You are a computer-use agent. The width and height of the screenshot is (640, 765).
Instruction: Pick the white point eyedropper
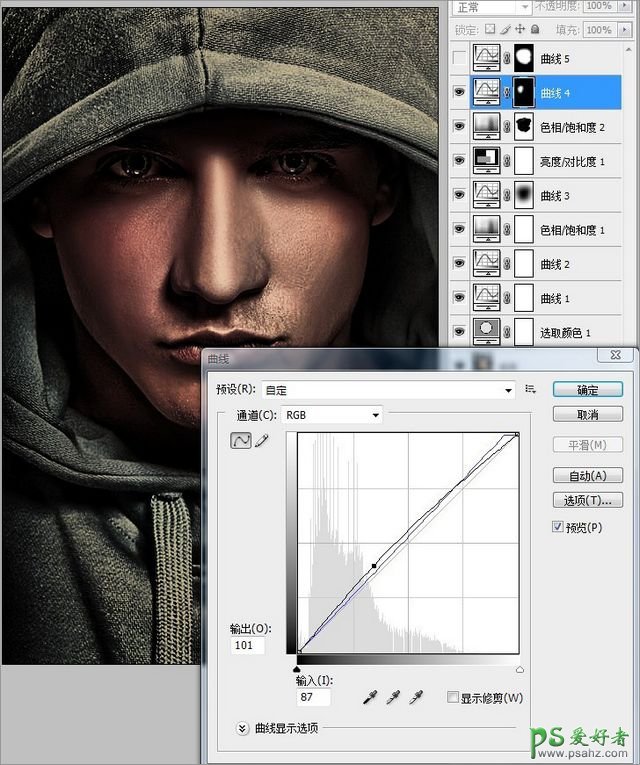pos(416,697)
